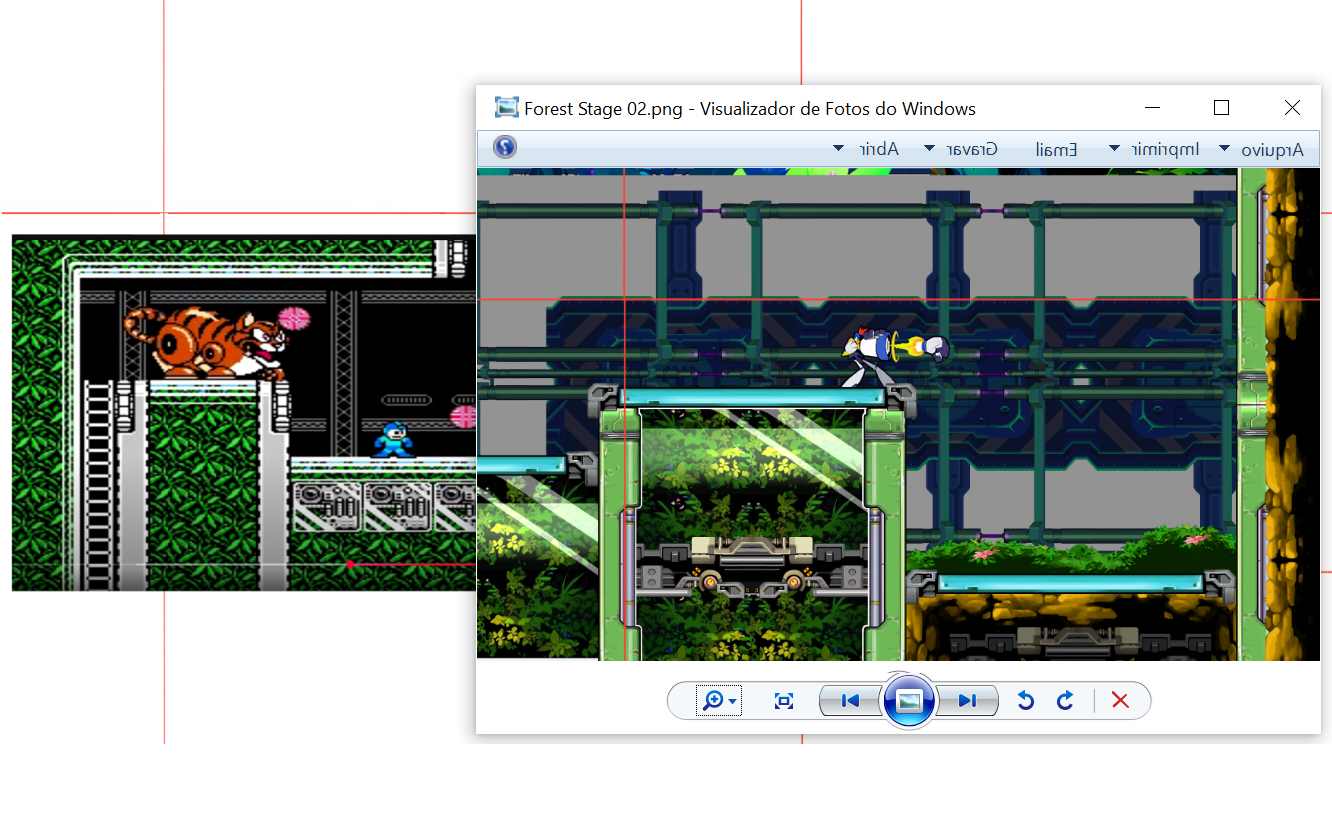Expand the Abrir dropdown
Image resolution: width=1332 pixels, height=814 pixels.
(867, 149)
